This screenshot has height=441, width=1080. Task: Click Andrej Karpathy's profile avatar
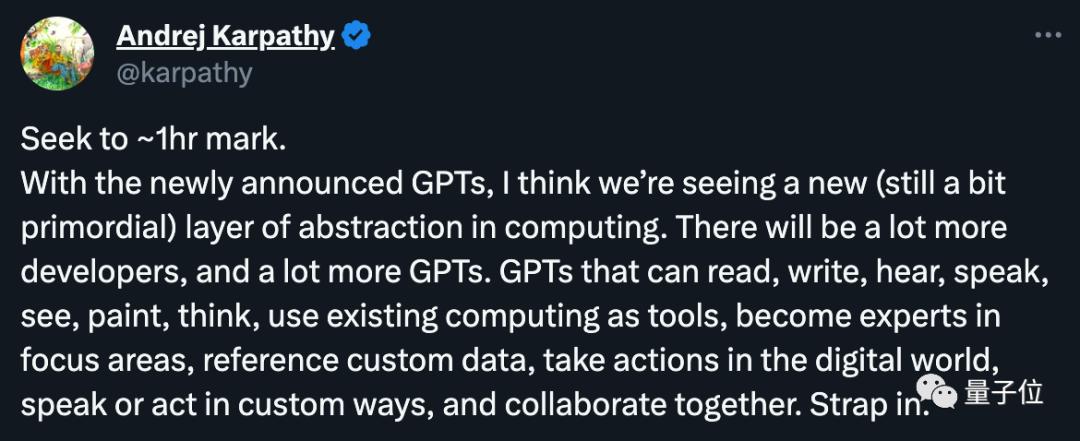(x=58, y=54)
